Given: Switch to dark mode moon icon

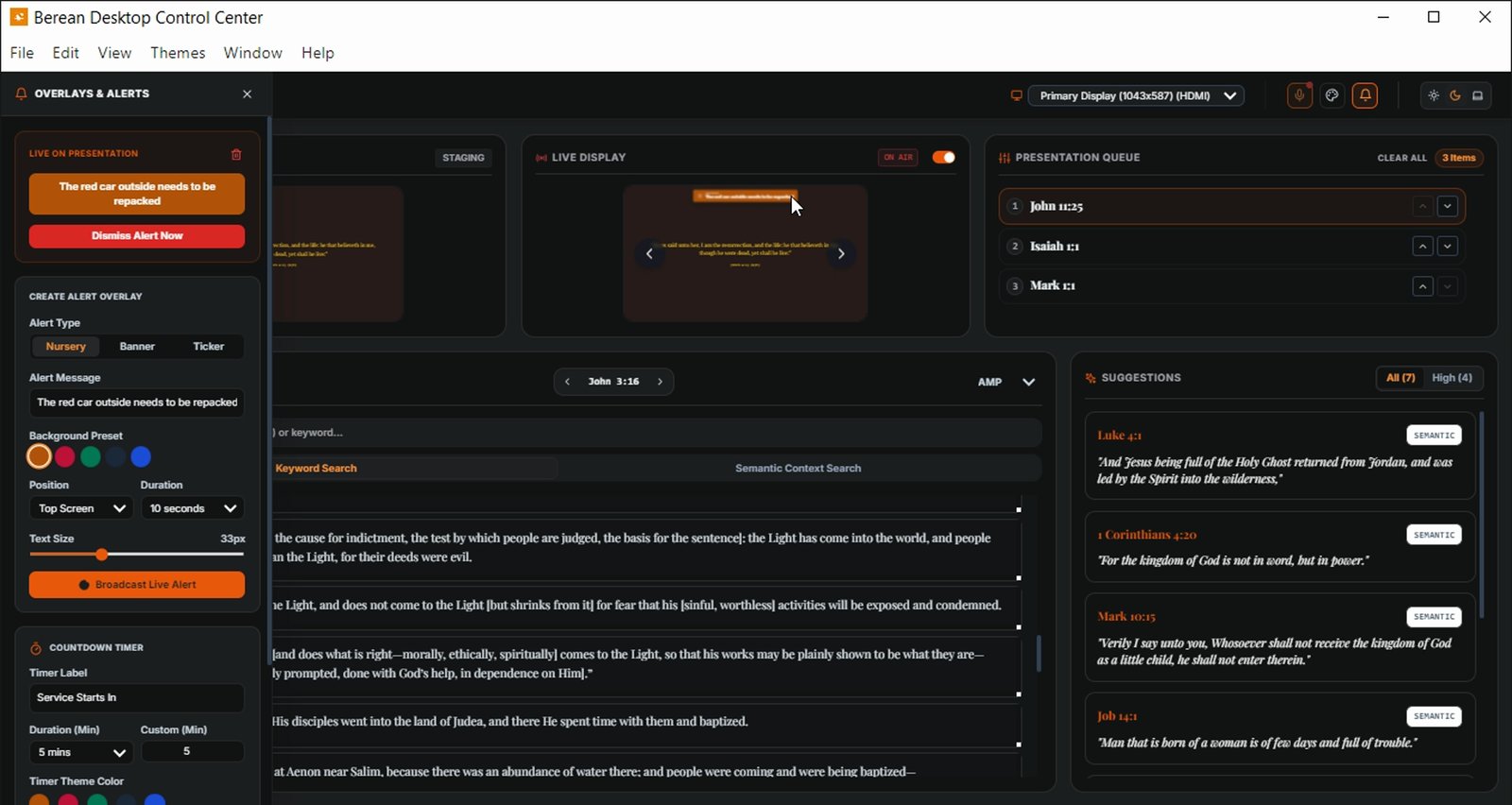Looking at the screenshot, I should coord(1455,95).
